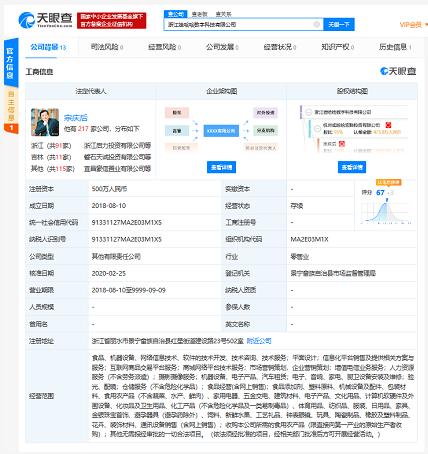Screen dimensions: 428x454
Task: Collapse the top company node in equity tree
Action: 309,112
